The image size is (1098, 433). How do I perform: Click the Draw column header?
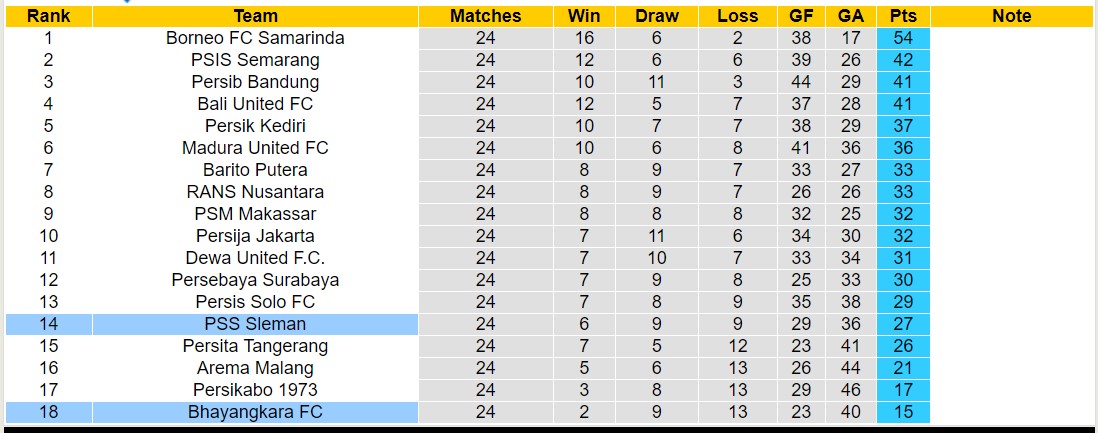pos(656,16)
